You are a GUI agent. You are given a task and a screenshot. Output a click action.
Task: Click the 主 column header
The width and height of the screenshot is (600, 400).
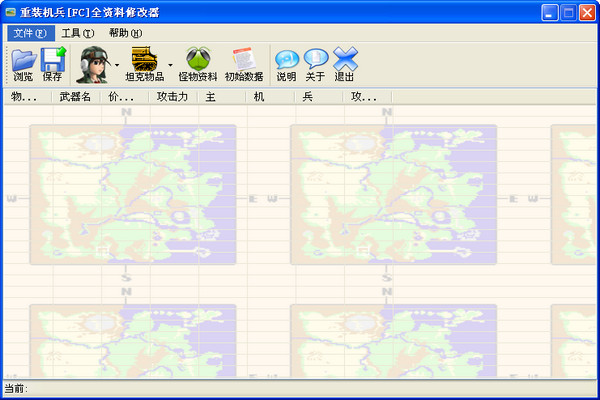coord(222,97)
